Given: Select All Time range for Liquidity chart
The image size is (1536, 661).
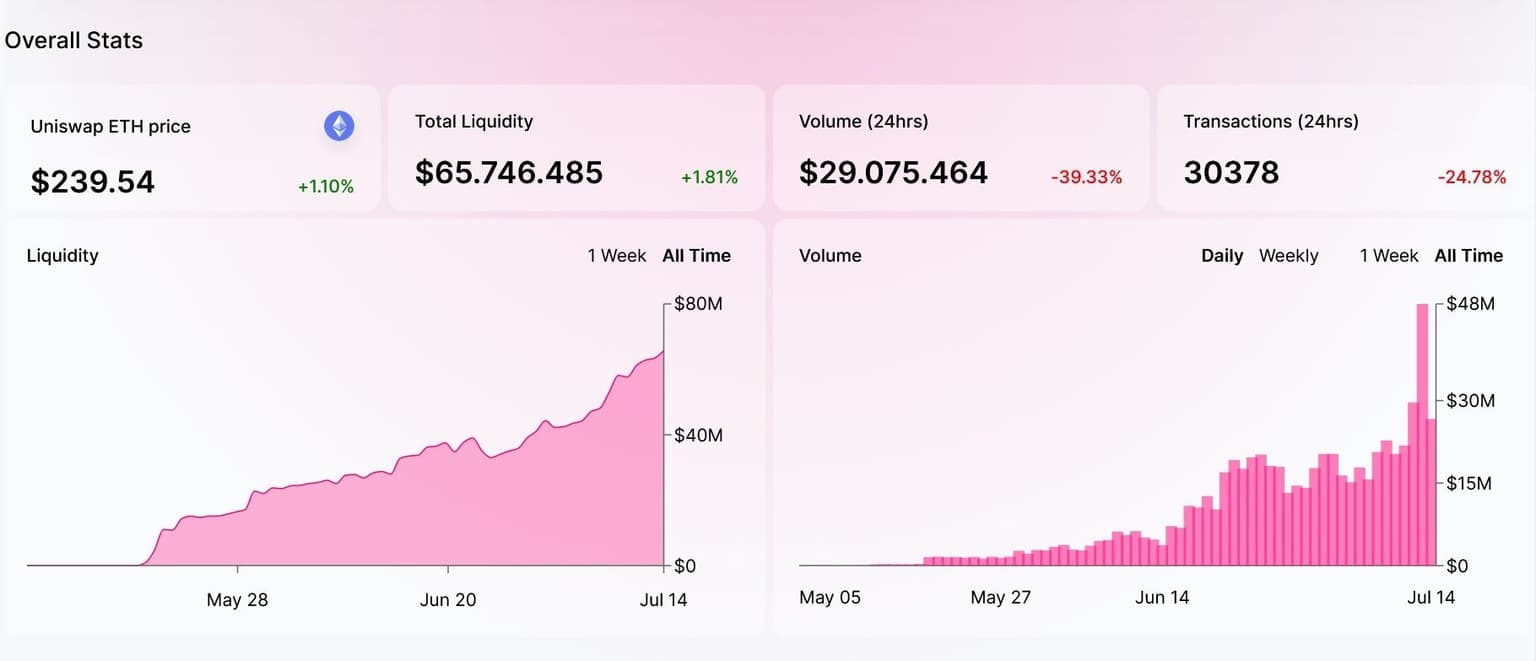Looking at the screenshot, I should coord(696,256).
